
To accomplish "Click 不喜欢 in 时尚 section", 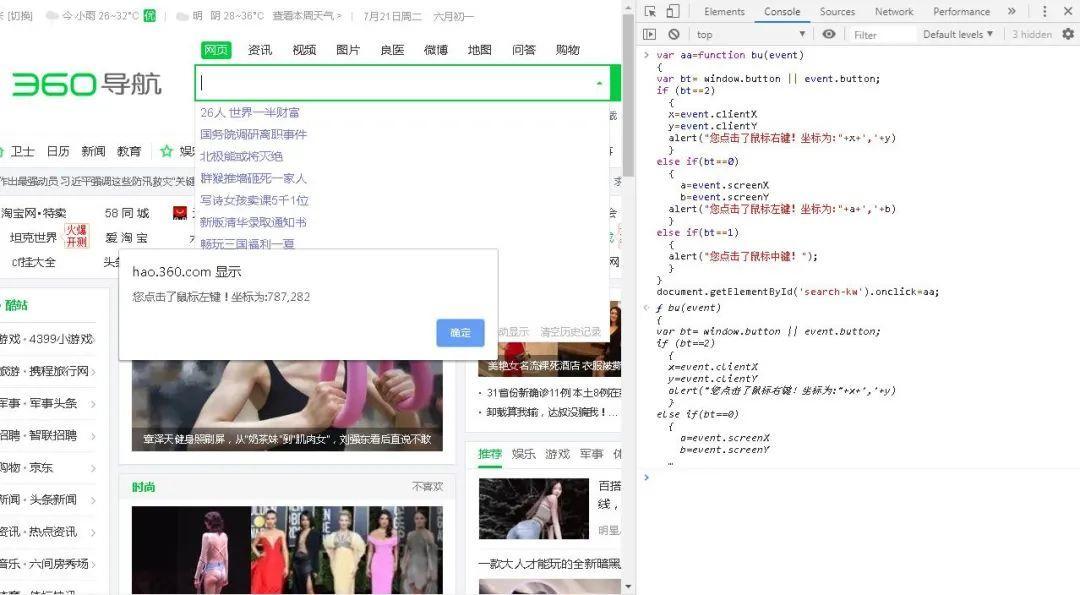I will 427,487.
